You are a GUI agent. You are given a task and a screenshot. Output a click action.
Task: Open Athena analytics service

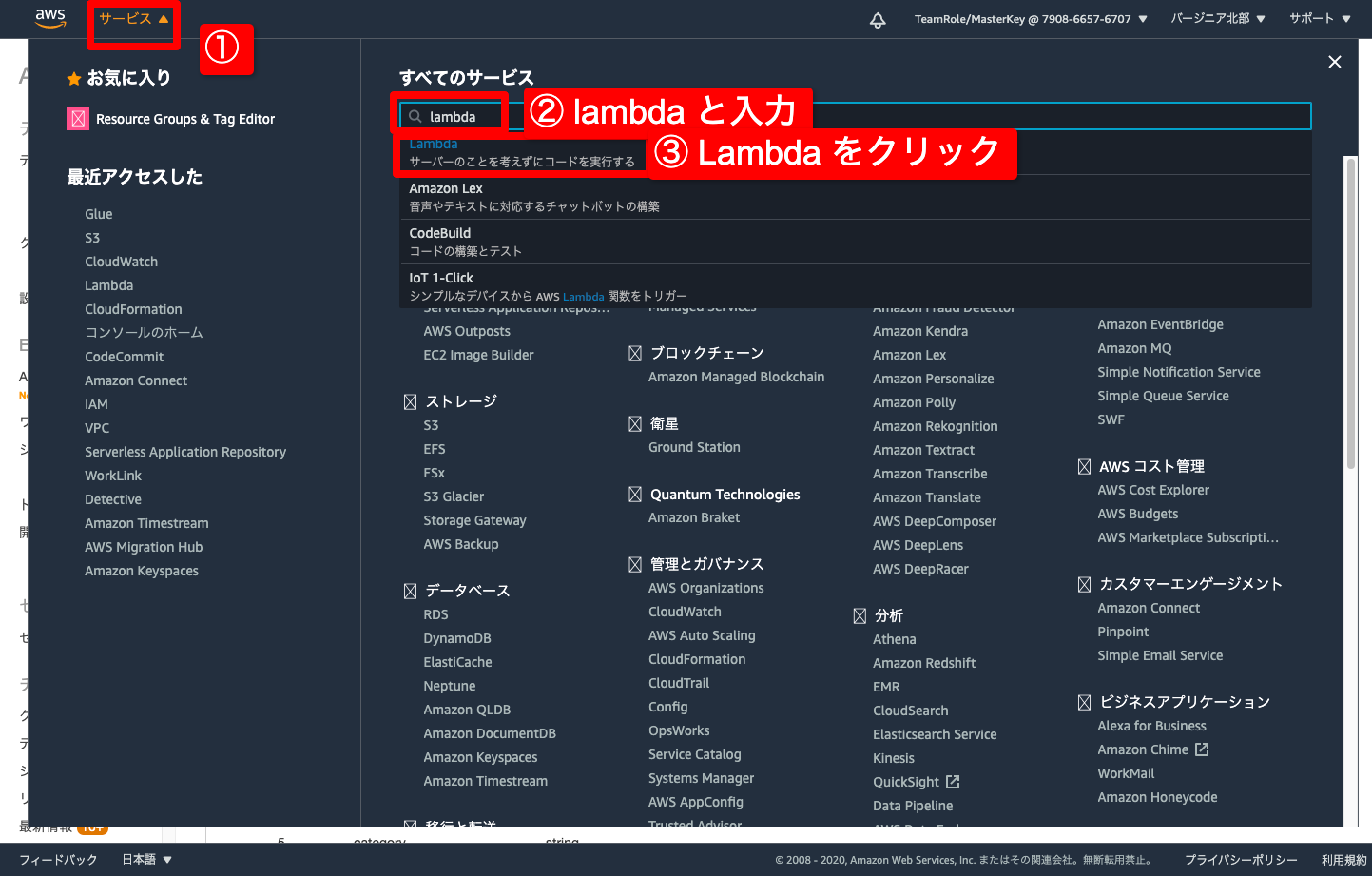[x=895, y=639]
